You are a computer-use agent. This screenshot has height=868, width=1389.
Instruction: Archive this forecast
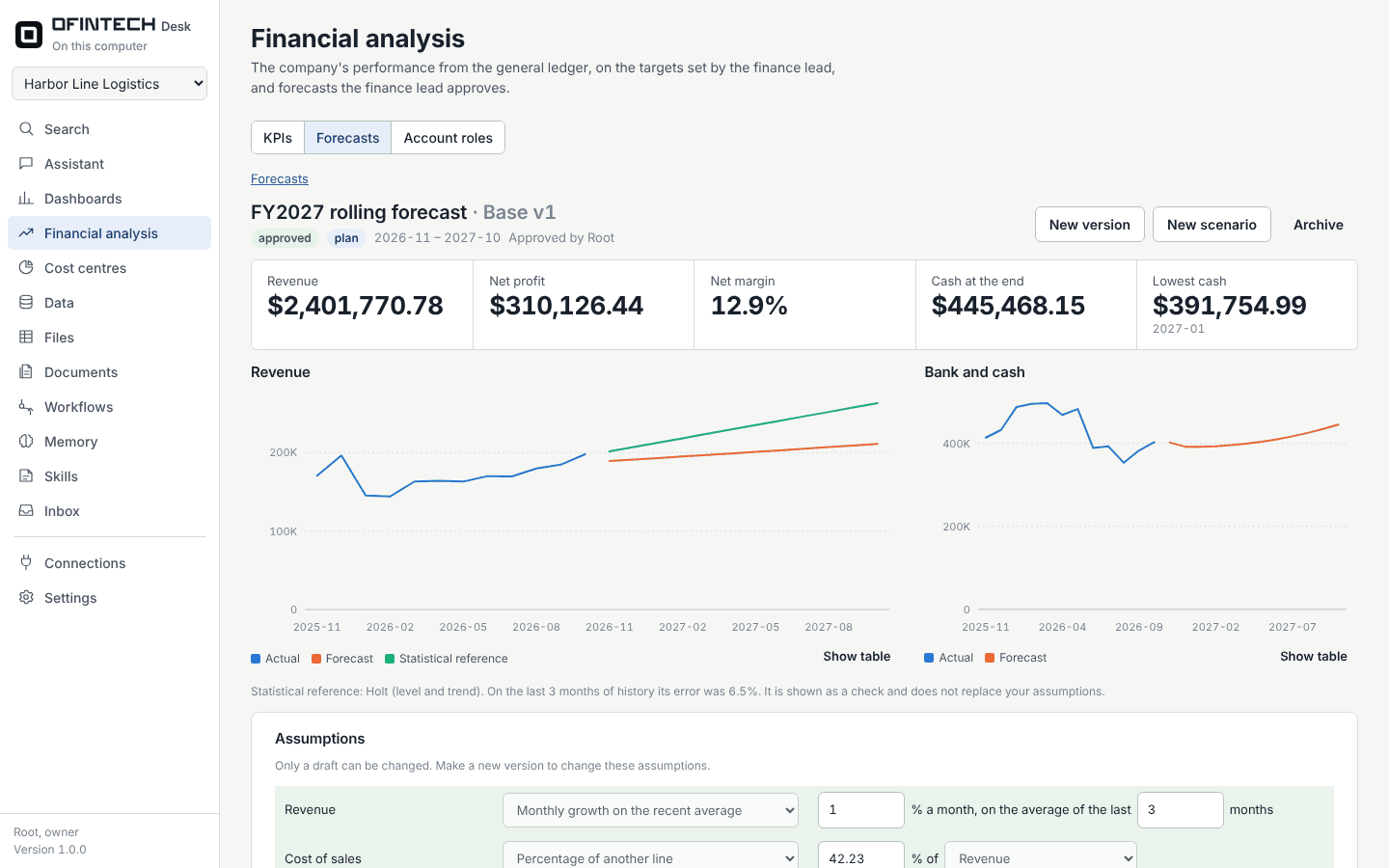(x=1319, y=225)
